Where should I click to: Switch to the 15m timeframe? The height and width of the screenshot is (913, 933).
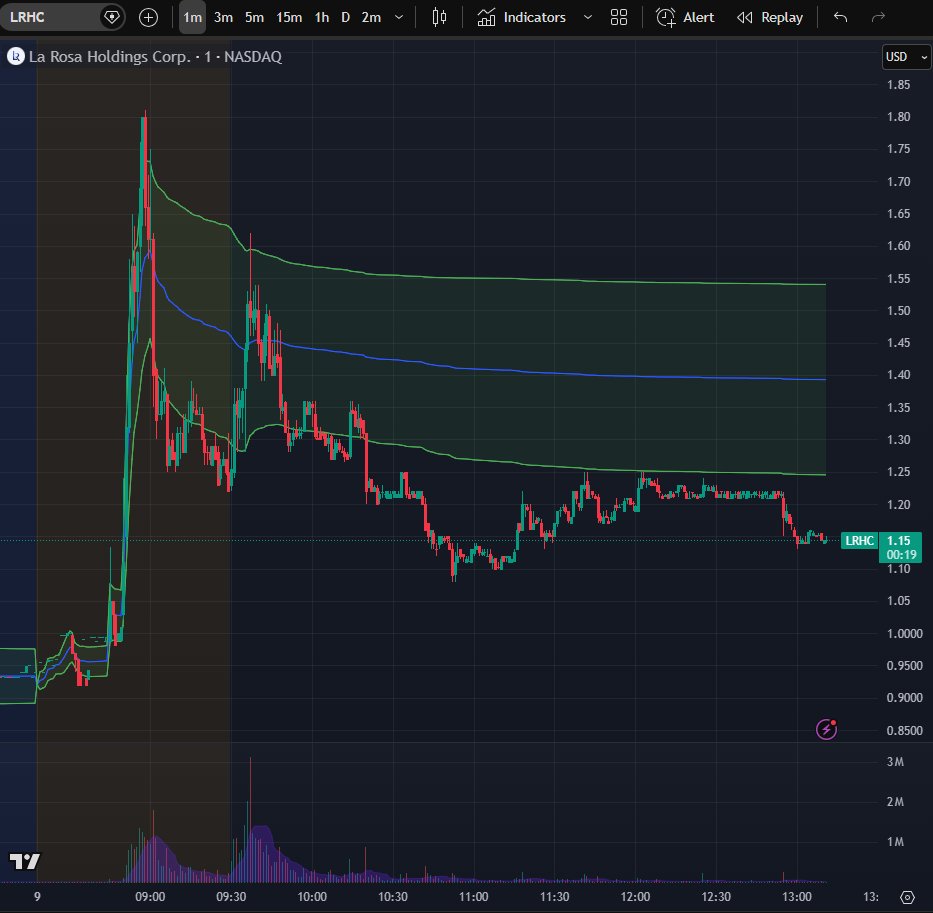[x=289, y=17]
